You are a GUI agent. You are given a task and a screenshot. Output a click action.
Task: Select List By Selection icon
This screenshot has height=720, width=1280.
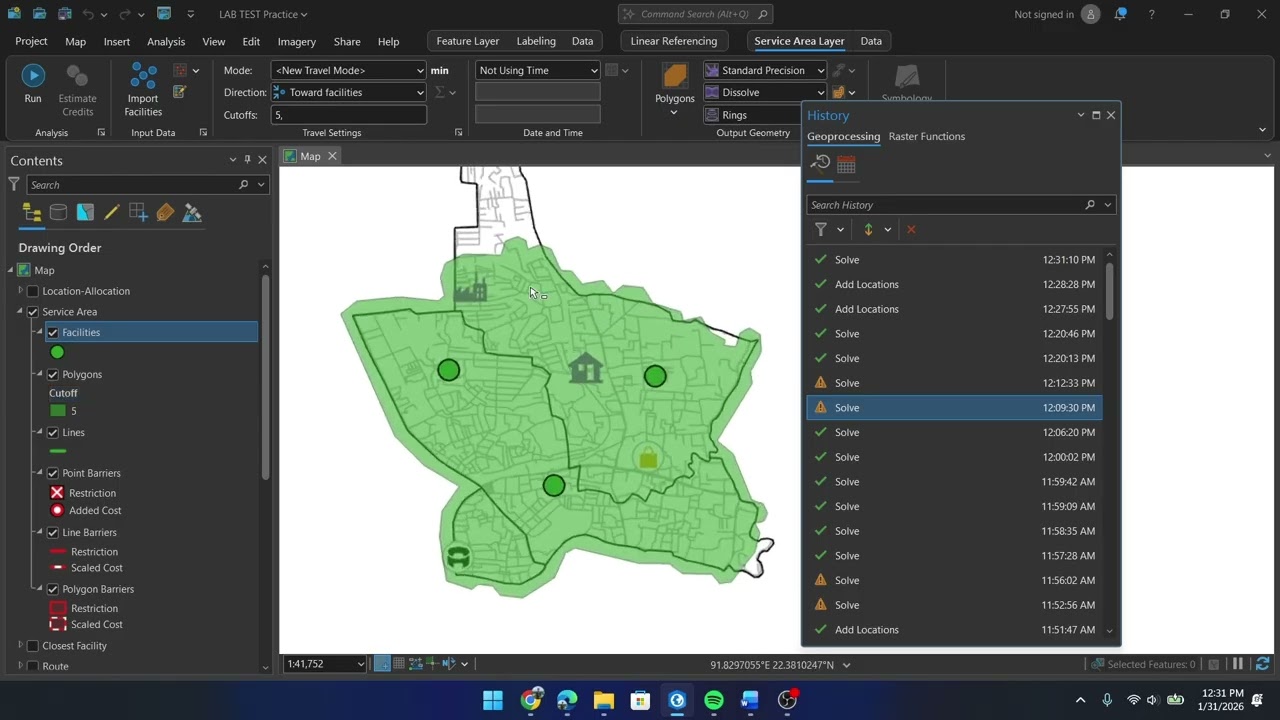tap(85, 212)
